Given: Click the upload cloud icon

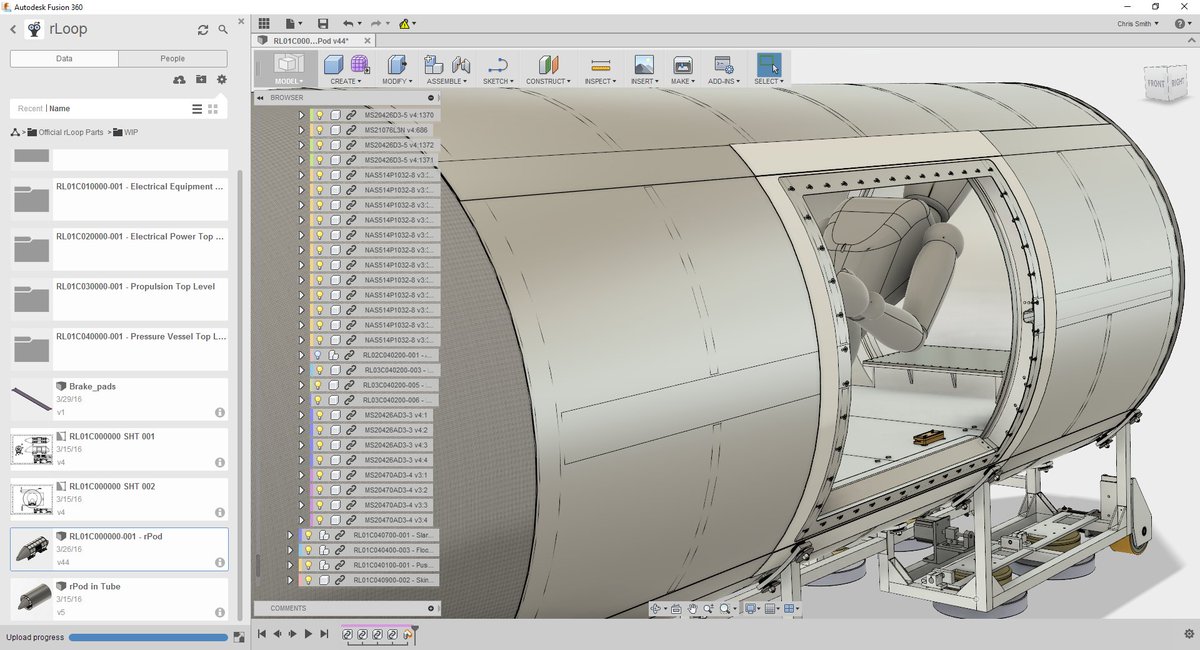Looking at the screenshot, I should [179, 79].
